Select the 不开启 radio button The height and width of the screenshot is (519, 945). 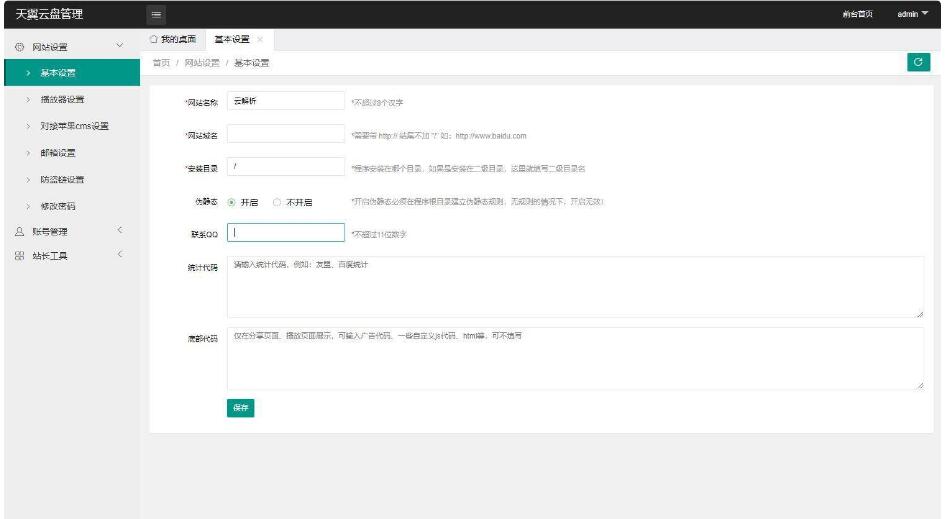coord(278,201)
